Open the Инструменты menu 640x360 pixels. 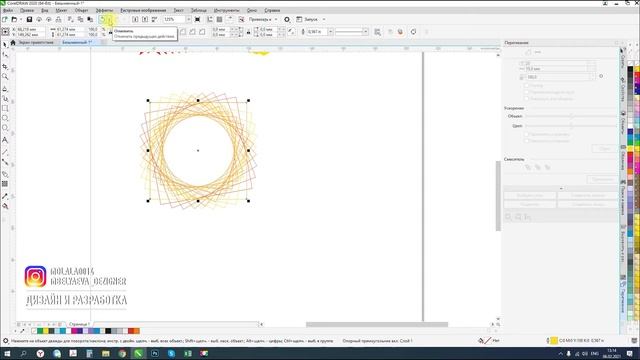(227, 10)
